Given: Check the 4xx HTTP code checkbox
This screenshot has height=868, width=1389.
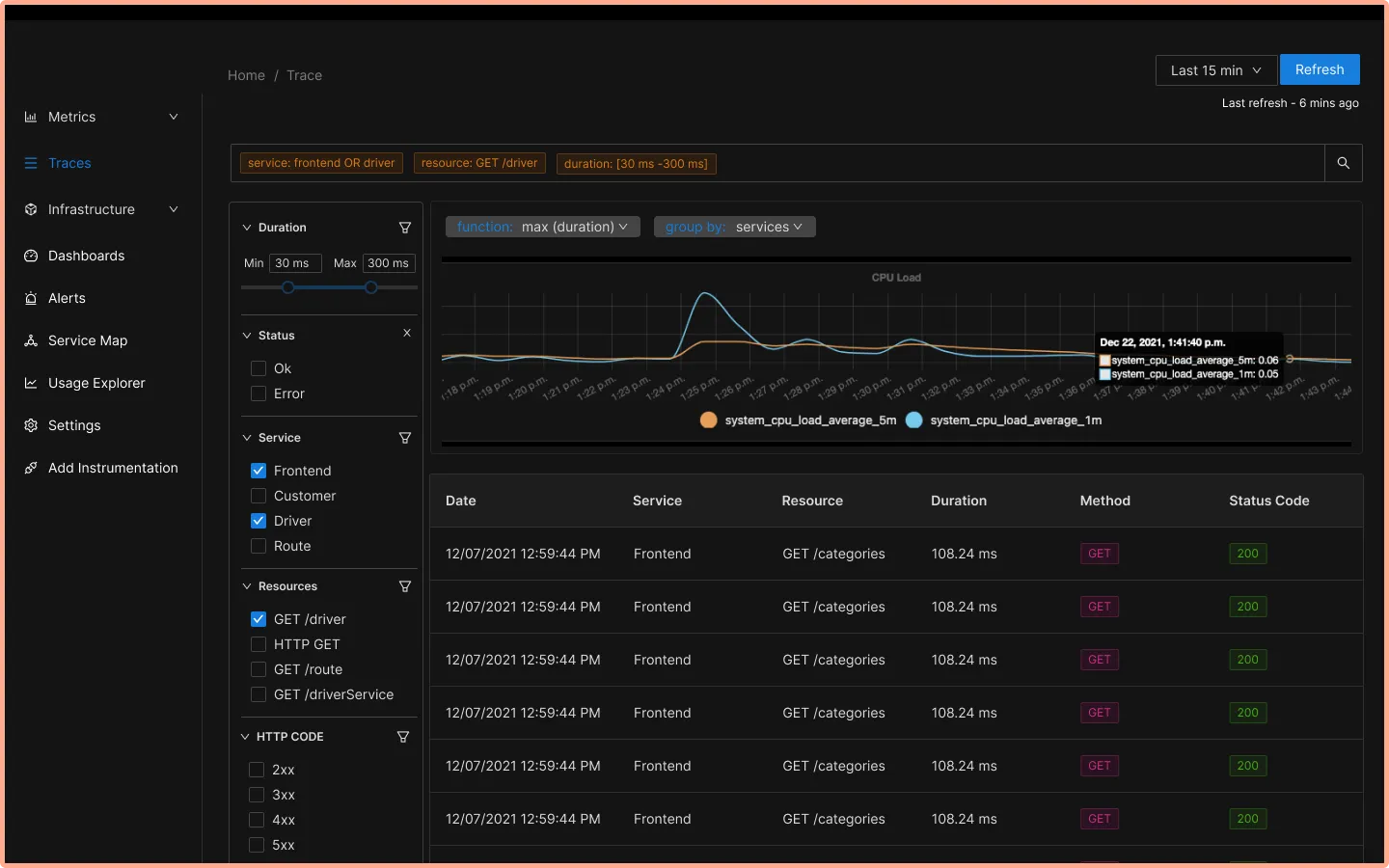Looking at the screenshot, I should (x=257, y=820).
